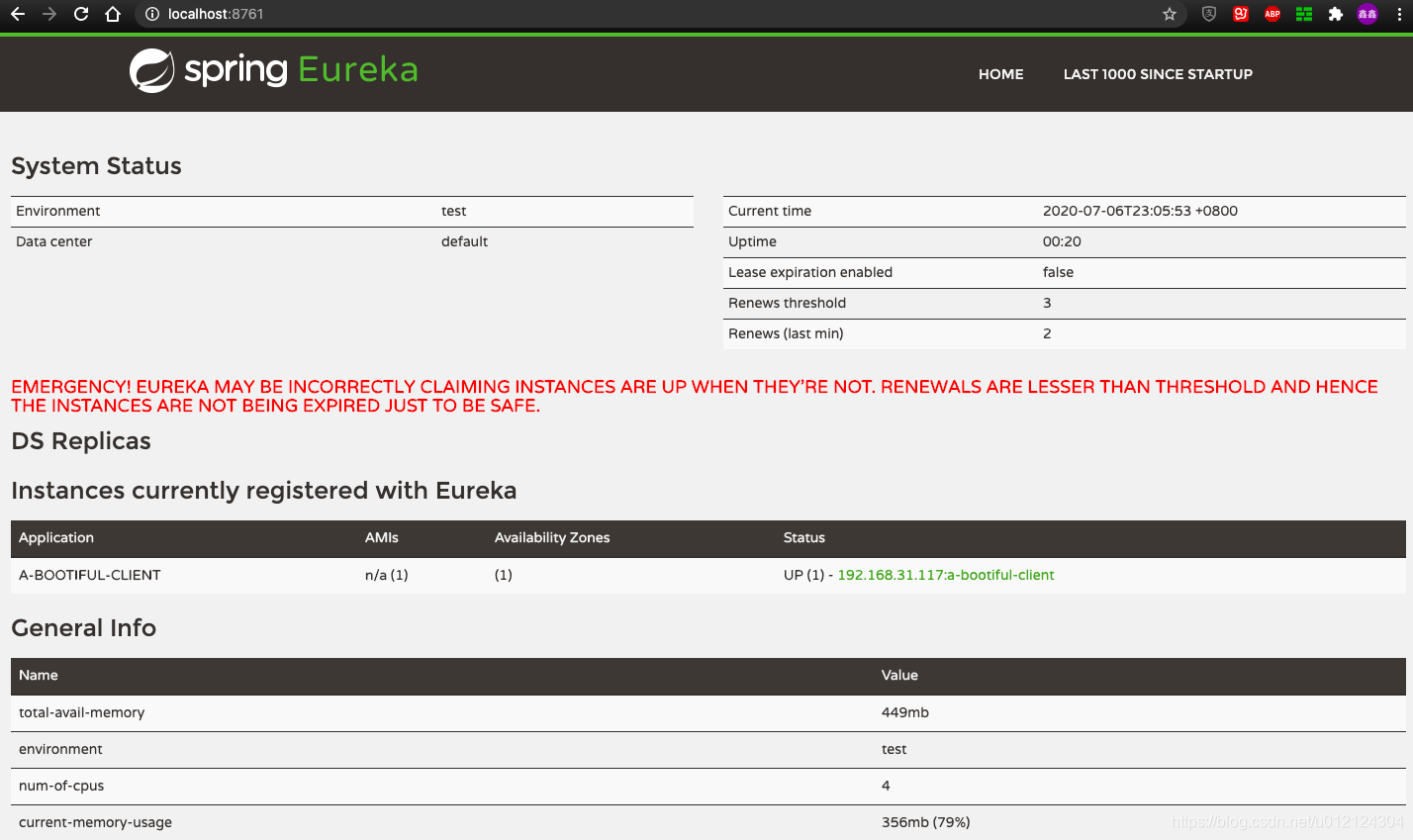This screenshot has height=840, width=1413.
Task: View site information icon in address bar
Action: 151,14
